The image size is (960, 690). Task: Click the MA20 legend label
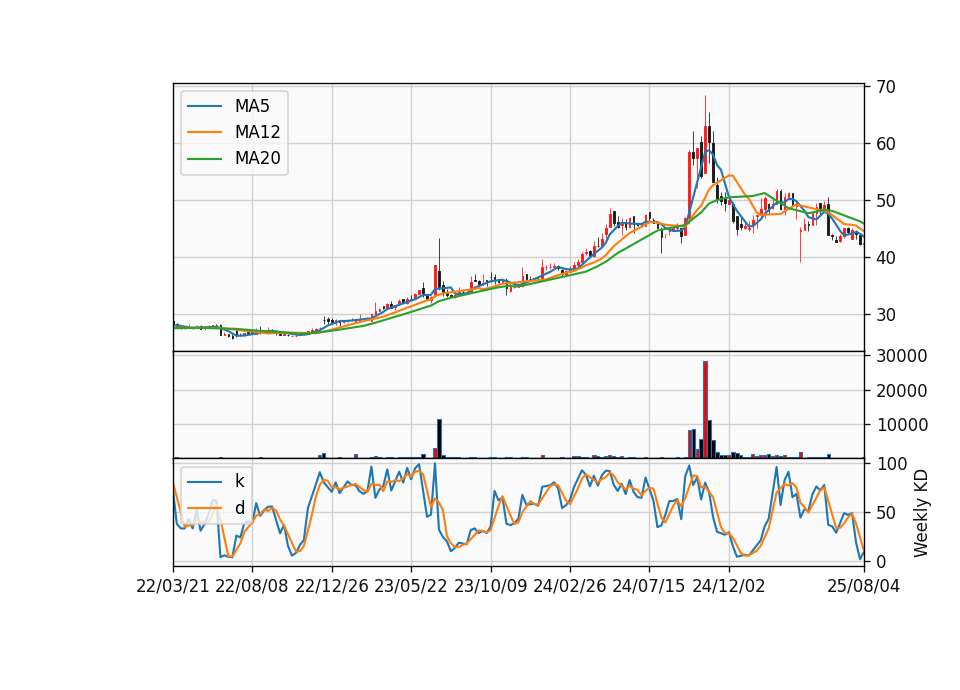[x=257, y=159]
